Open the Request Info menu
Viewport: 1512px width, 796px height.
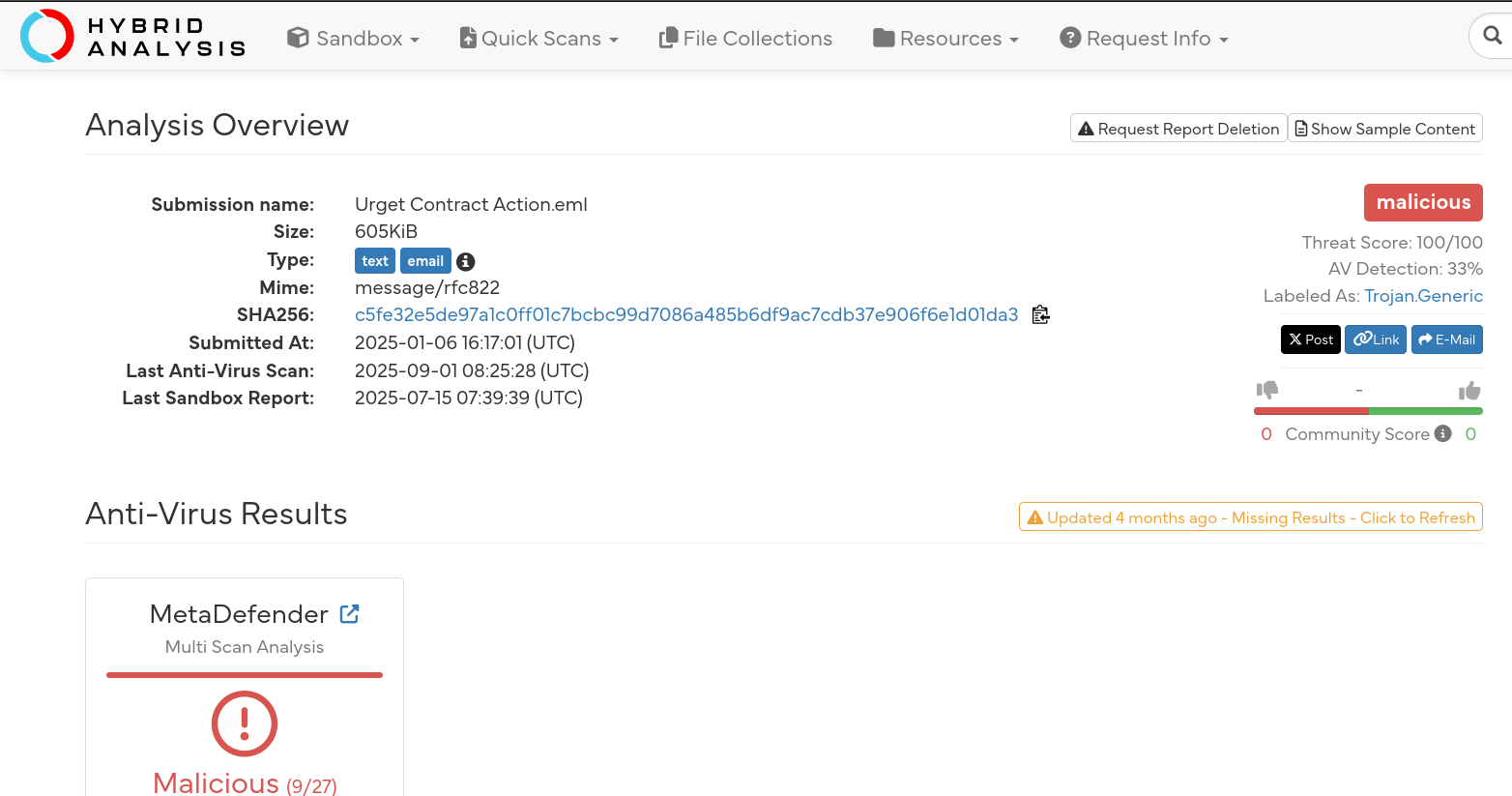coord(1144,38)
